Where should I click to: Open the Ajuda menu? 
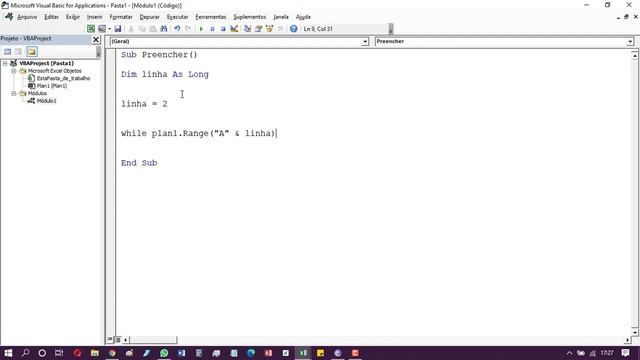tap(303, 17)
